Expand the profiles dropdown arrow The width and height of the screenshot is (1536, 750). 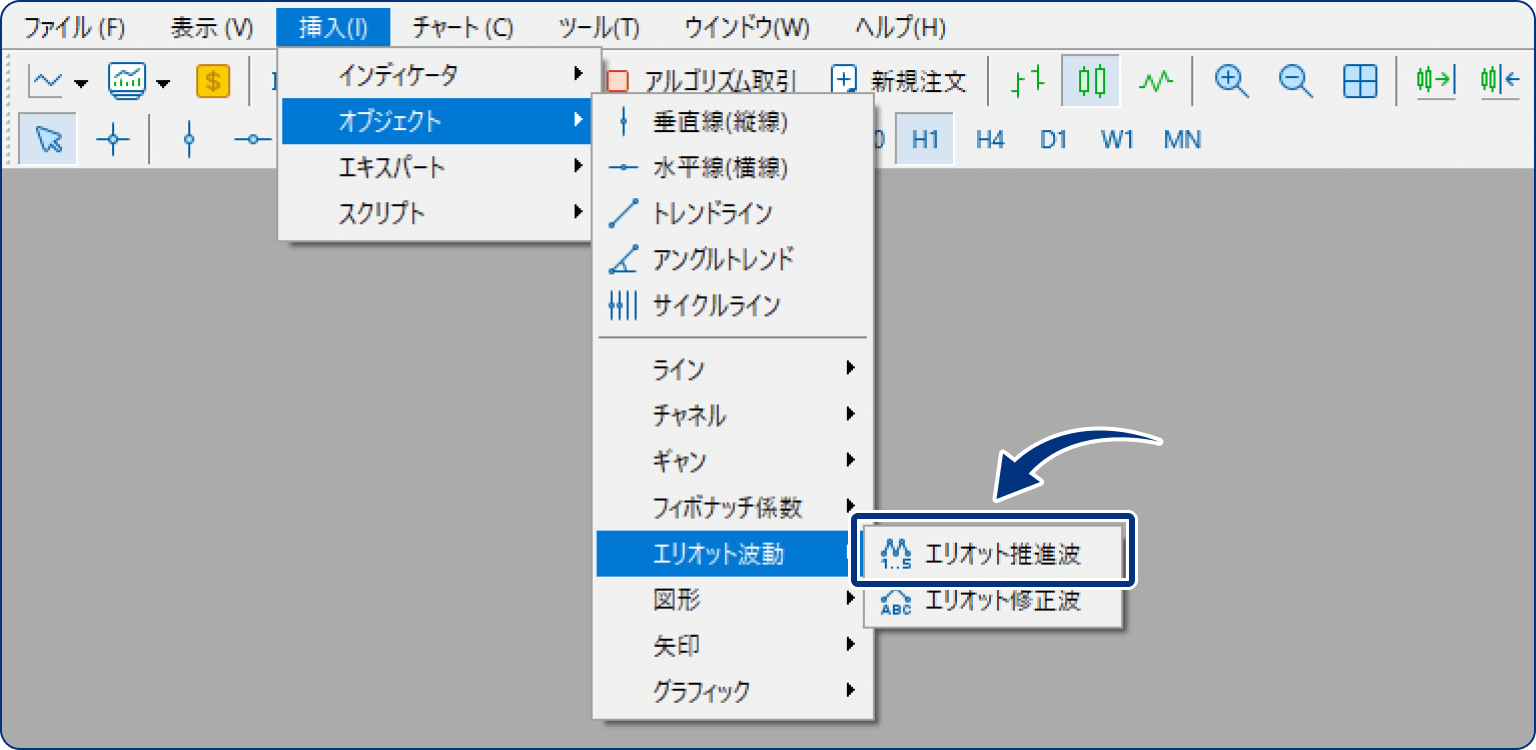point(162,82)
